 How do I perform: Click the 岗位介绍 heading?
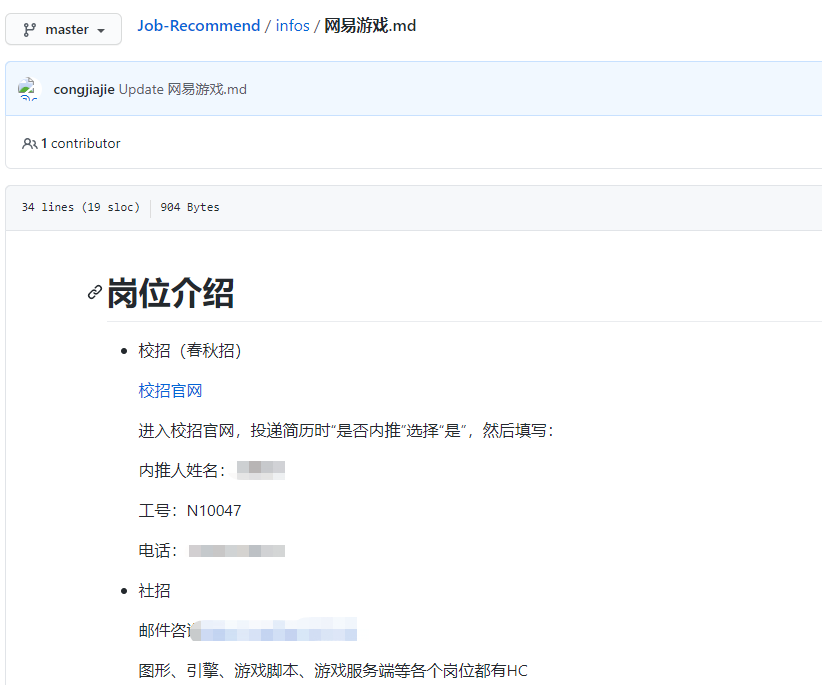pos(170,293)
